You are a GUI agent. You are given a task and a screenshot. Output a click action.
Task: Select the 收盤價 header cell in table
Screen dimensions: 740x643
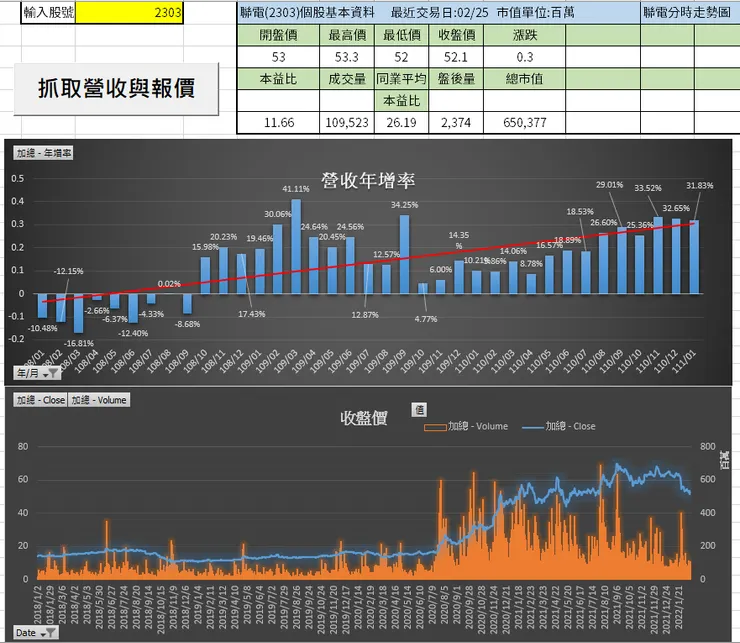tap(456, 35)
